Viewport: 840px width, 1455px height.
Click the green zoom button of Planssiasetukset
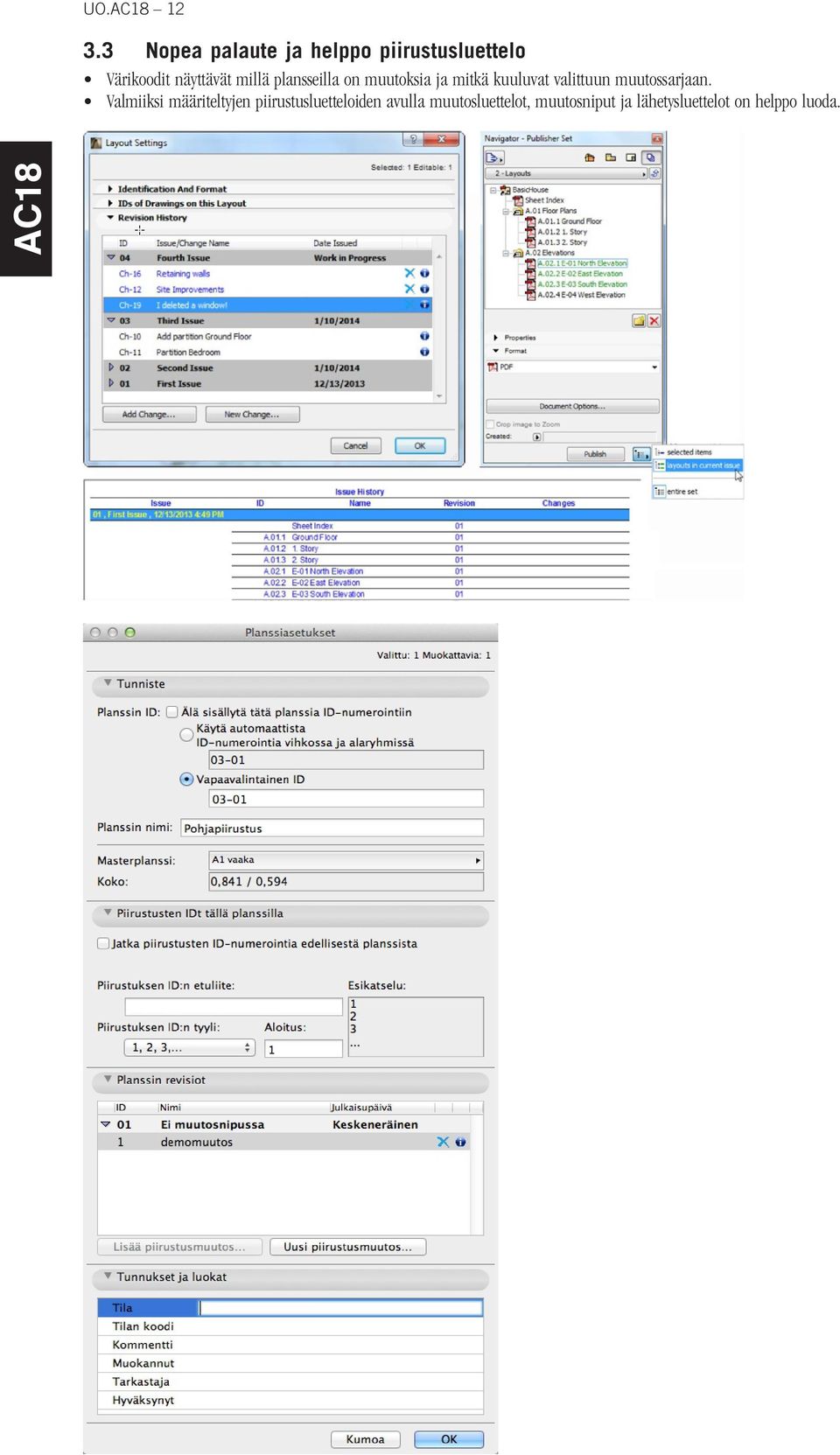pos(130,633)
